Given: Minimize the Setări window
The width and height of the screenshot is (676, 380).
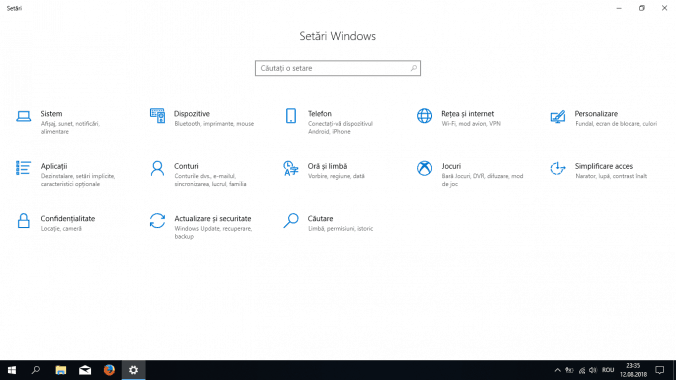Looking at the screenshot, I should click(x=619, y=8).
